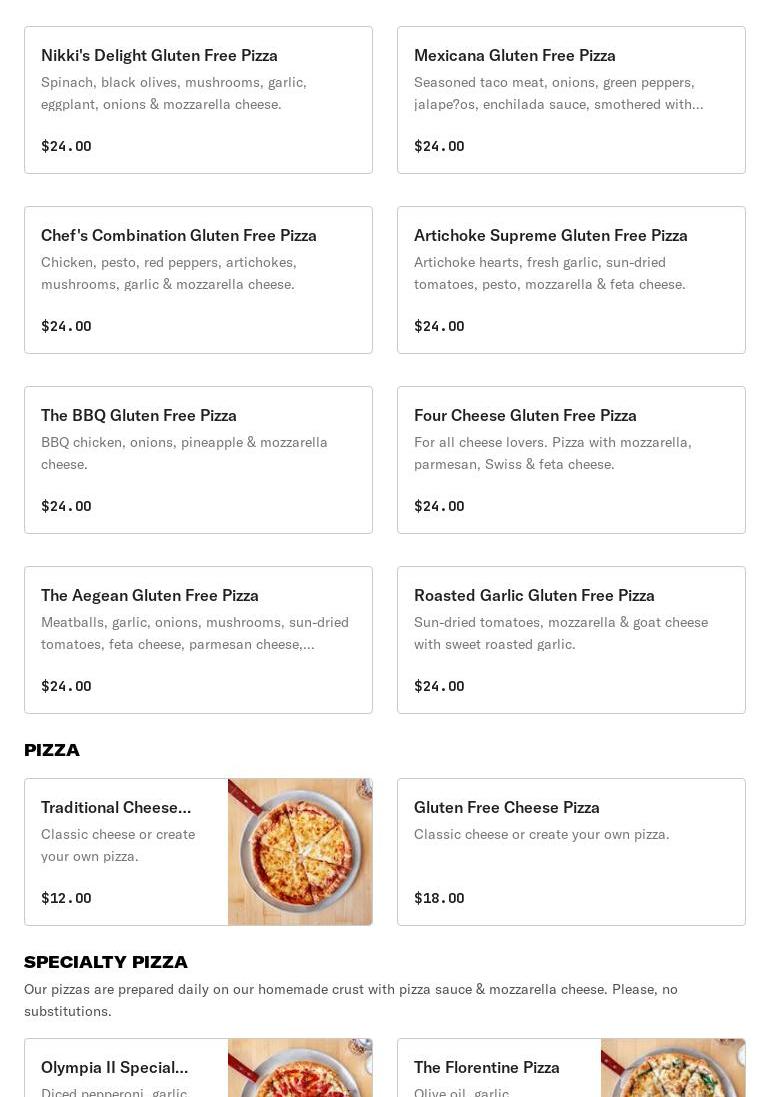This screenshot has width=770, height=1097.
Task: Open the Olympia II Special pizza title
Action: [114, 1068]
